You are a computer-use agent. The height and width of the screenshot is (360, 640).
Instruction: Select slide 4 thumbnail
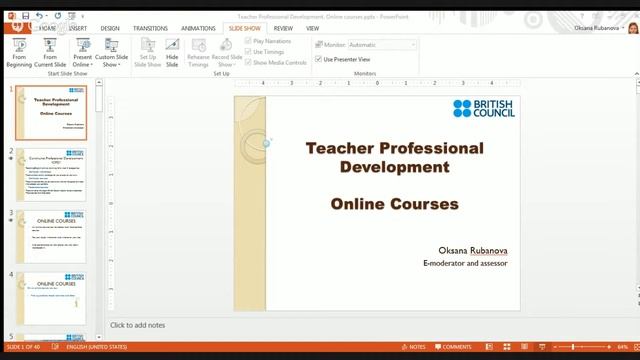tap(51, 299)
